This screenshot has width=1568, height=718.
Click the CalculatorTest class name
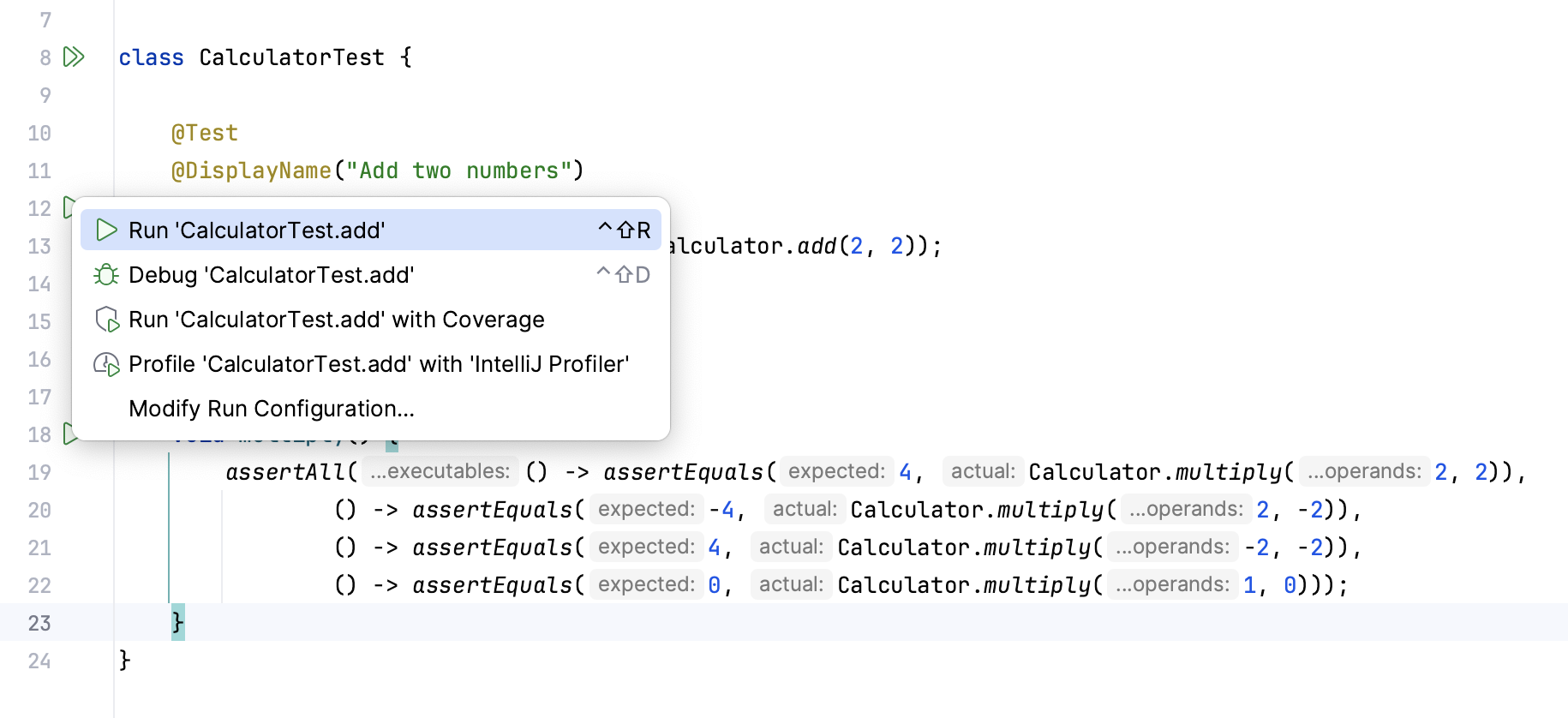coord(291,57)
